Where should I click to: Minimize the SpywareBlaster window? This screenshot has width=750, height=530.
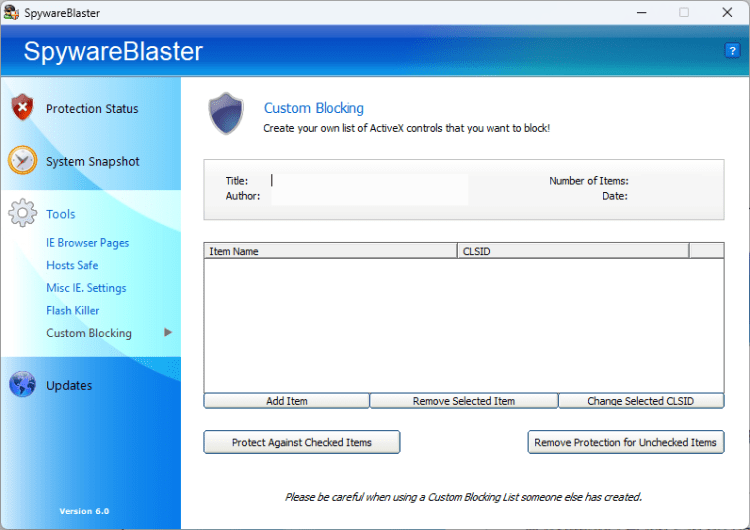[x=641, y=12]
